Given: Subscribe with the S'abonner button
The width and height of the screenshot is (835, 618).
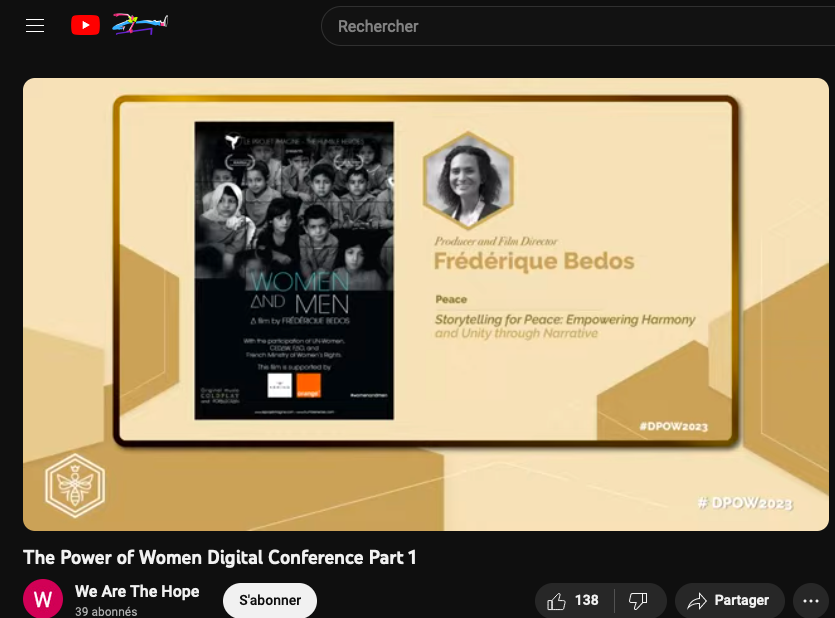Looking at the screenshot, I should point(270,600).
